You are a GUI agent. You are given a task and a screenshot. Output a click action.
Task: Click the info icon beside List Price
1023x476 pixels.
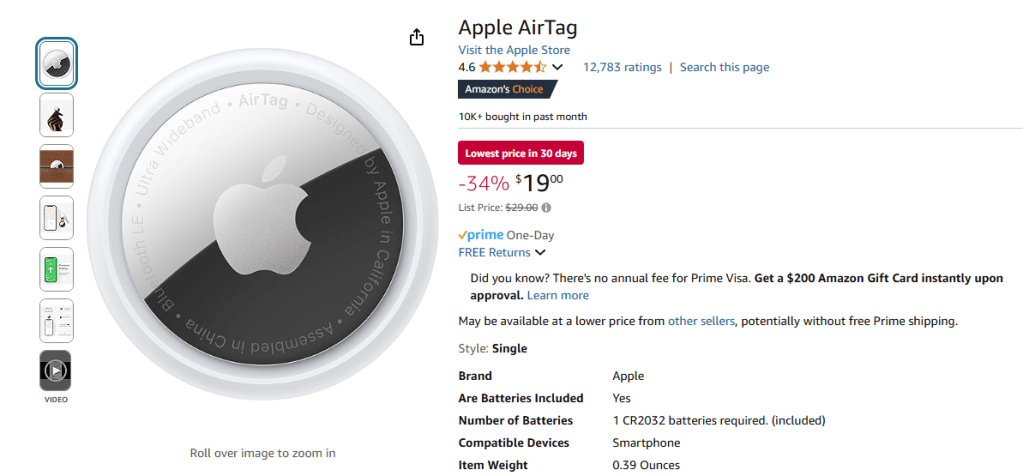coord(546,208)
